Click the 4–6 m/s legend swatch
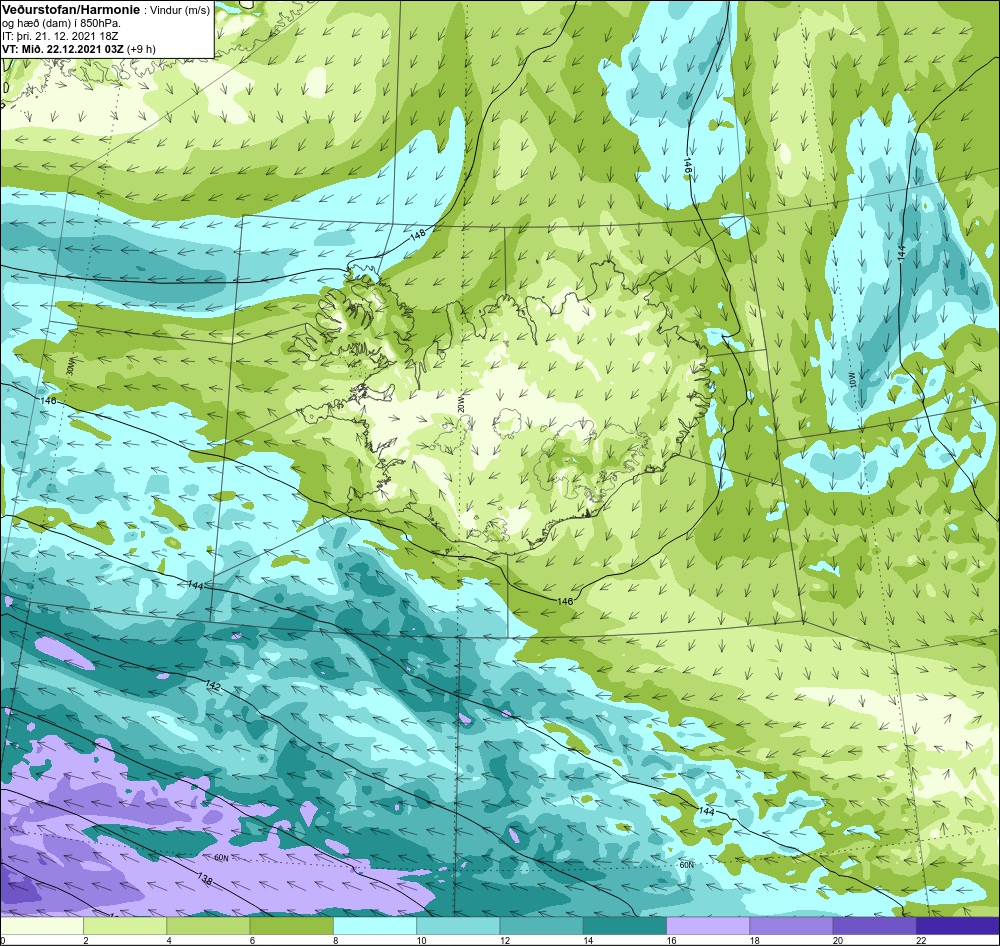This screenshot has height=946, width=1000. [x=209, y=925]
